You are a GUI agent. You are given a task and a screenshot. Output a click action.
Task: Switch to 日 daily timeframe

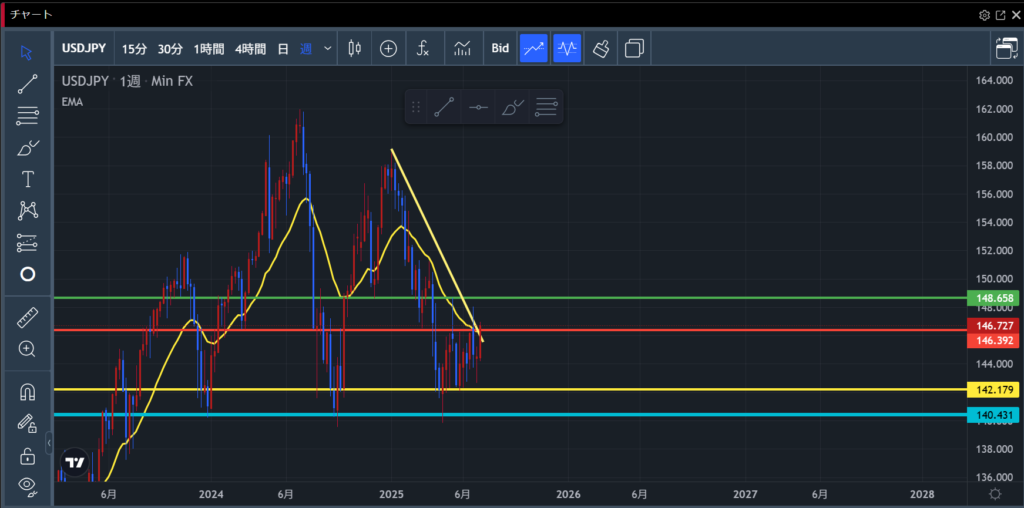pyautogui.click(x=283, y=49)
